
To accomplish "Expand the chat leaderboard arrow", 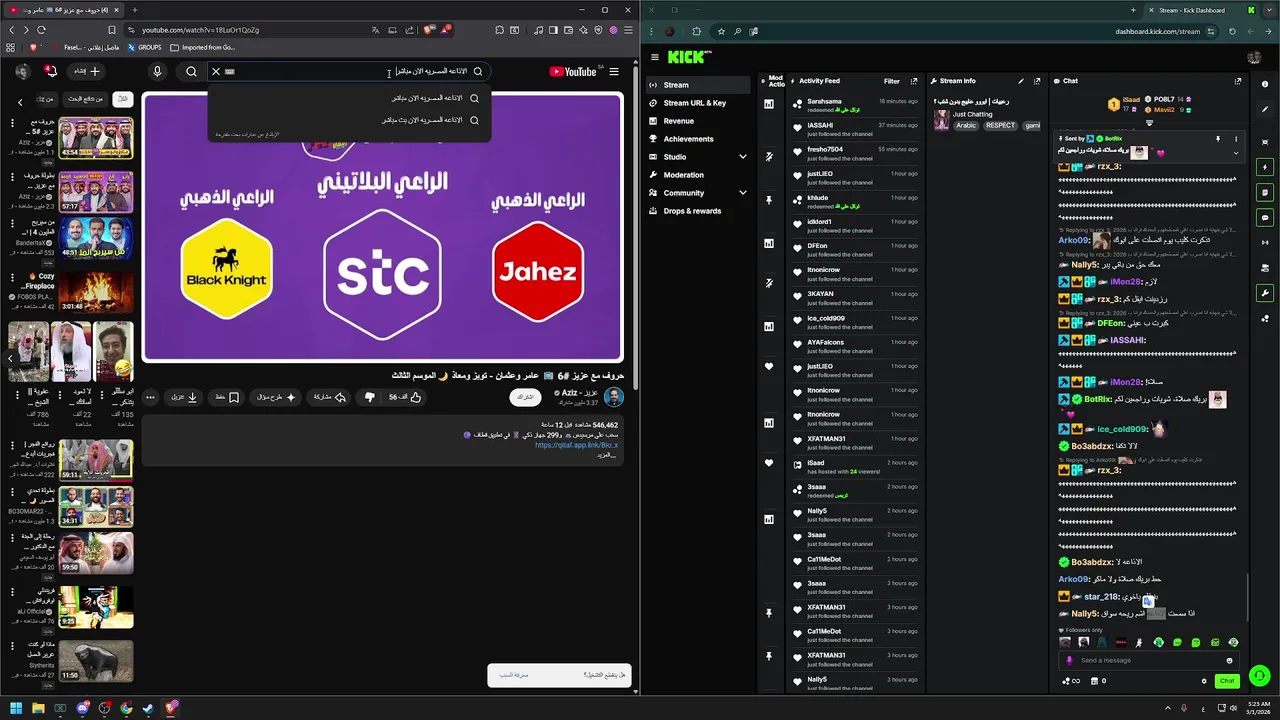I will click(1149, 122).
